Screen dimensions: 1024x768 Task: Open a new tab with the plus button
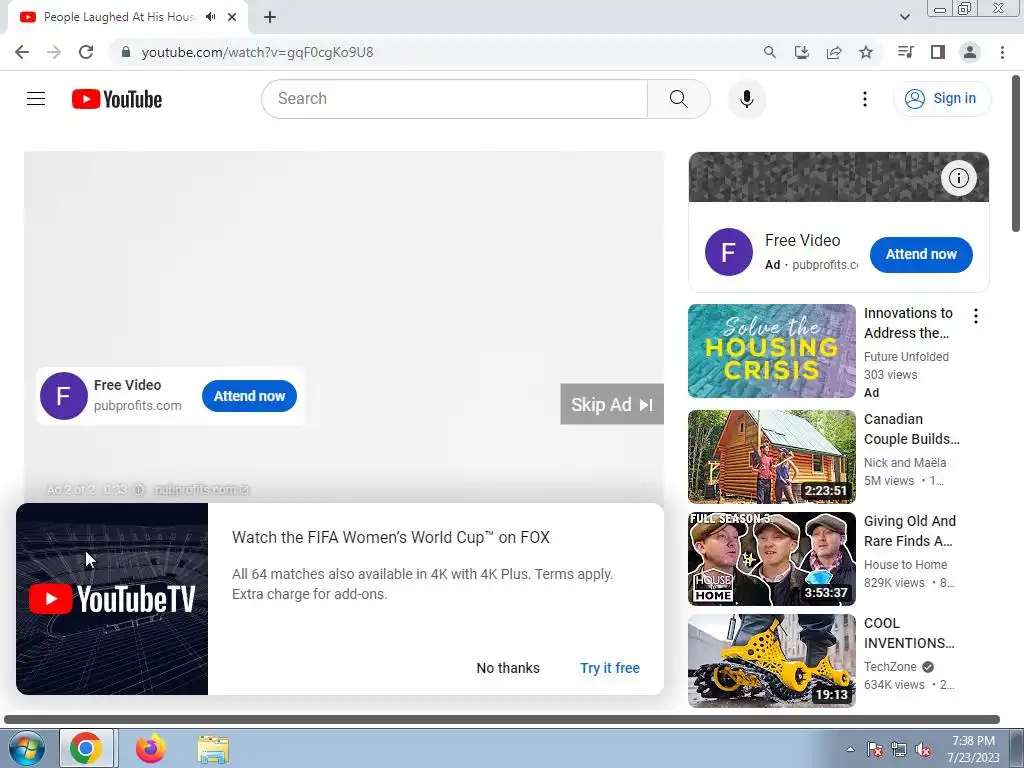270,17
